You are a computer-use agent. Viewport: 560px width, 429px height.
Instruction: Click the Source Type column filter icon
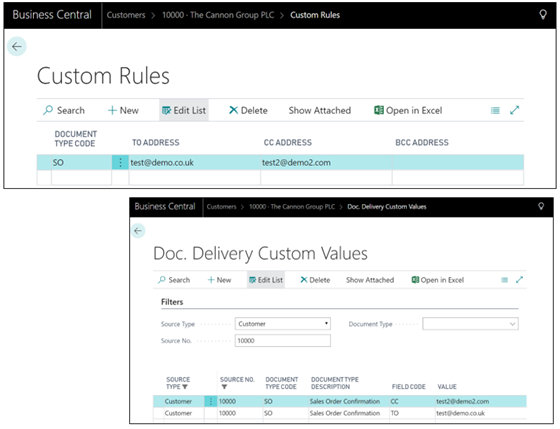point(185,387)
